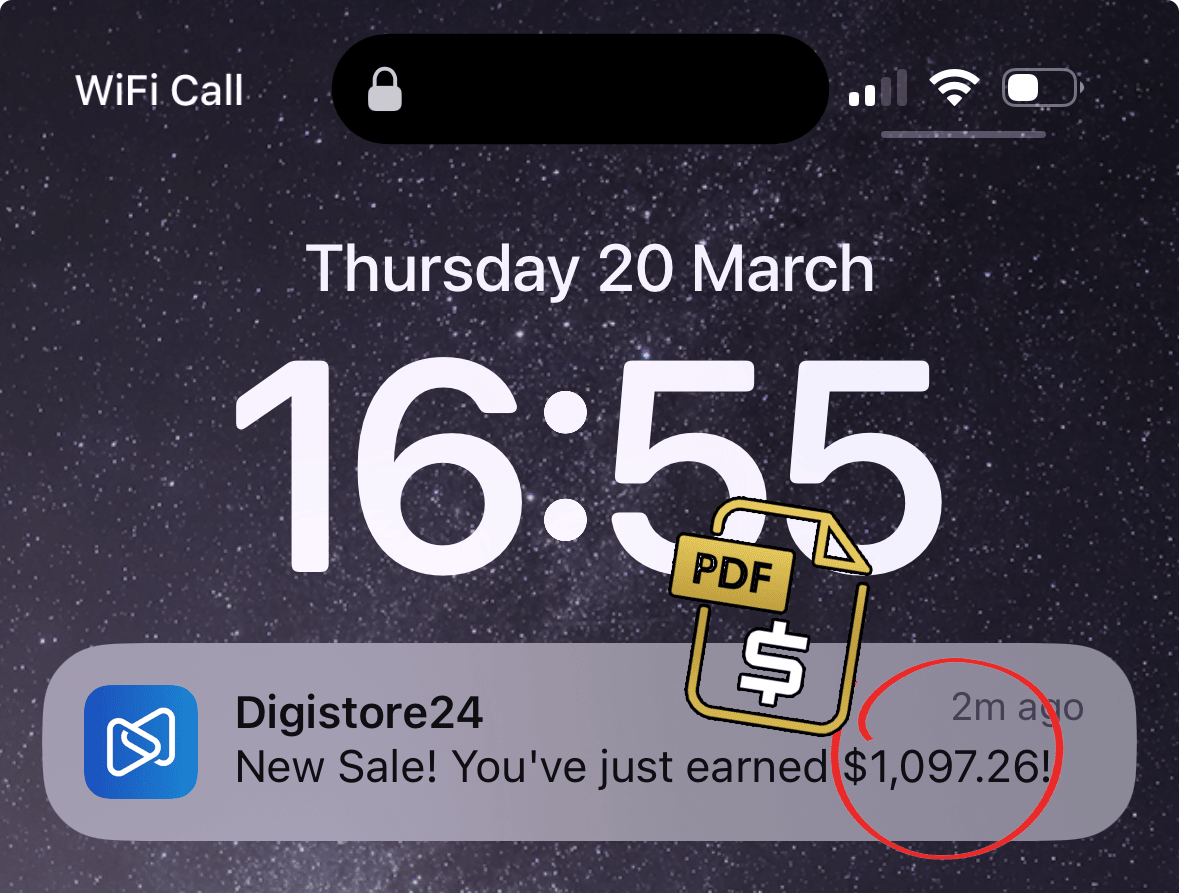
Task: Tap the PDF label on the sticker
Action: (732, 573)
